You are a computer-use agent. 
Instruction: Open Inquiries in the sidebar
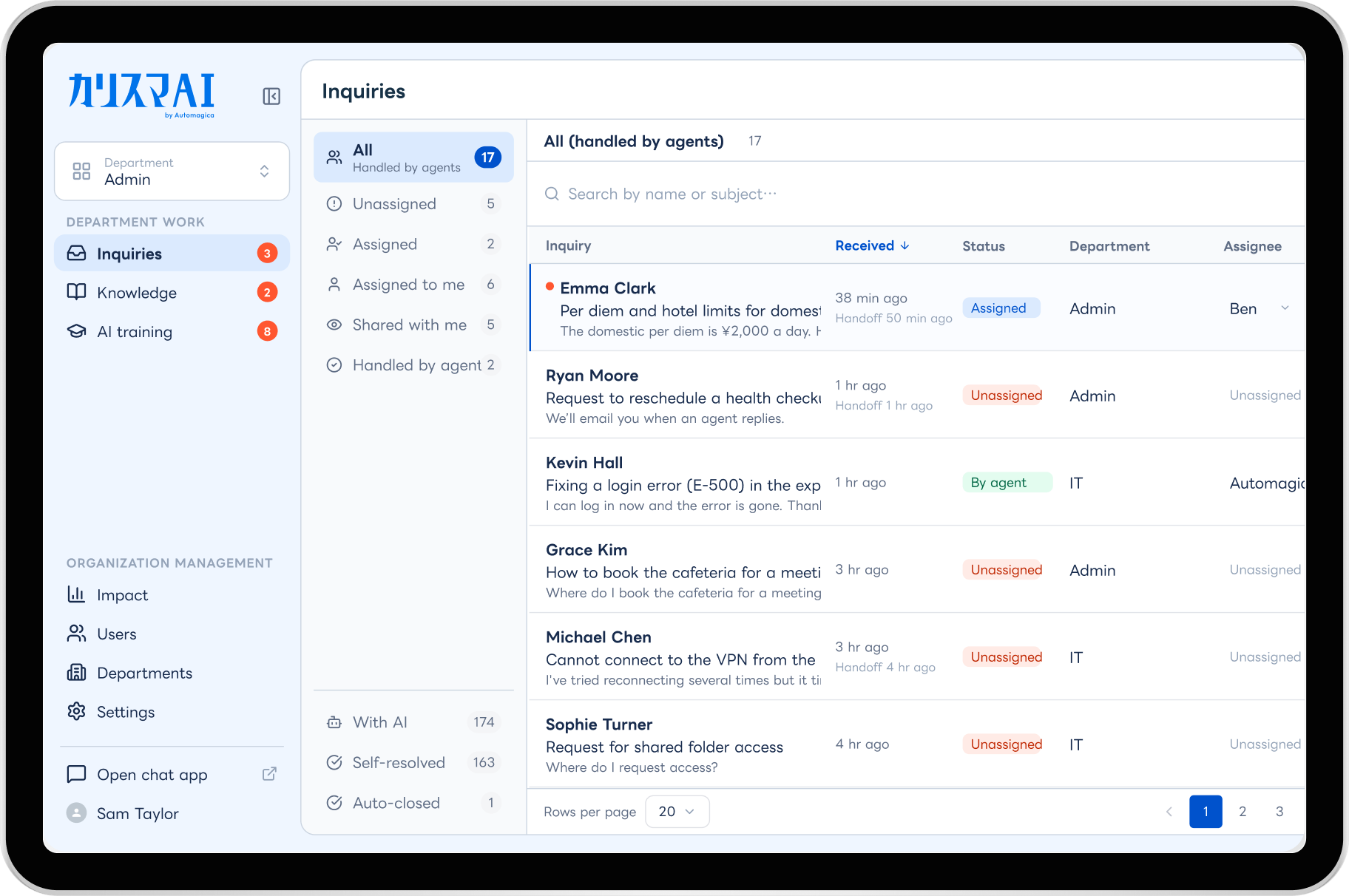pyautogui.click(x=172, y=254)
